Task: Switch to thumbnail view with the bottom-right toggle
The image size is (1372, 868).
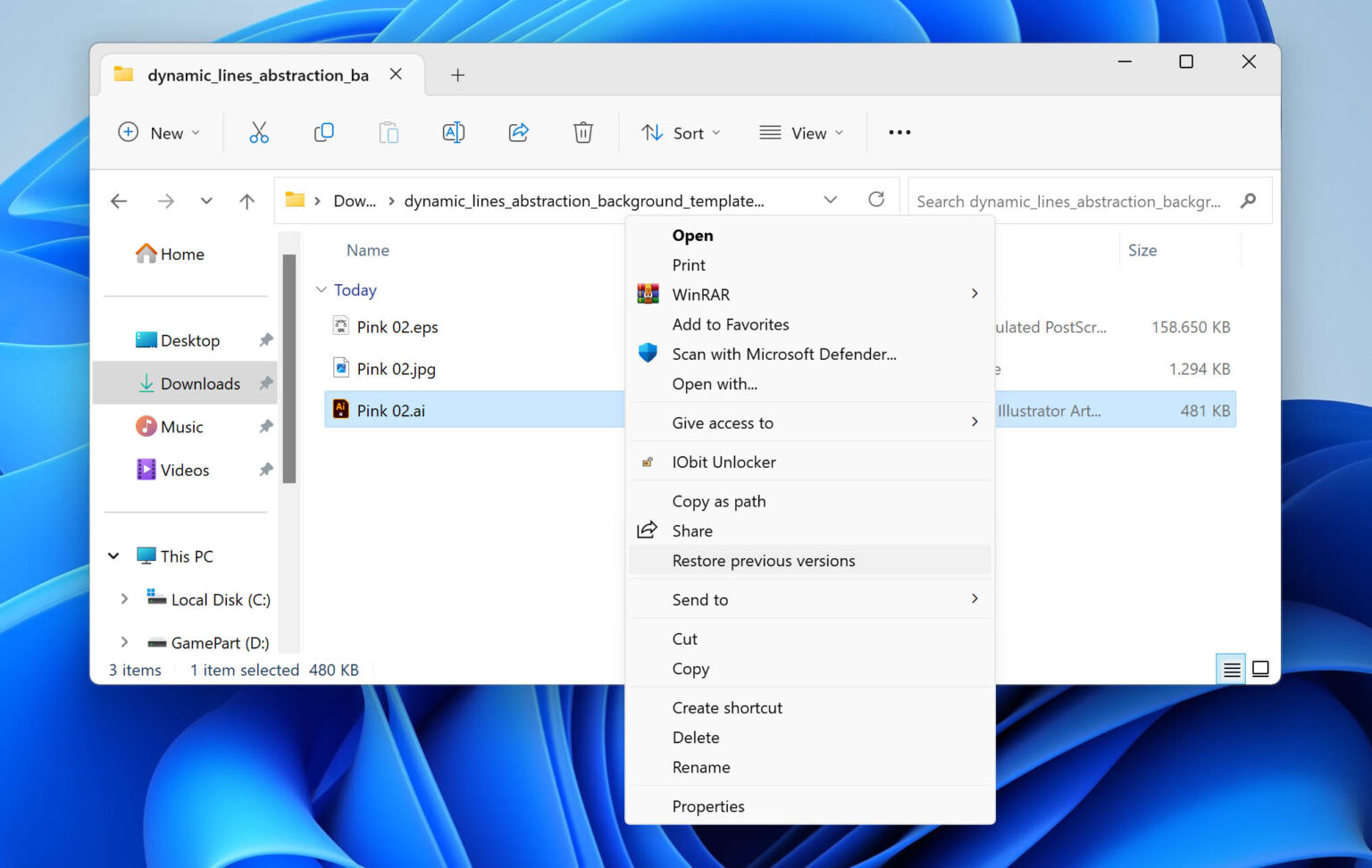Action: tap(1260, 668)
